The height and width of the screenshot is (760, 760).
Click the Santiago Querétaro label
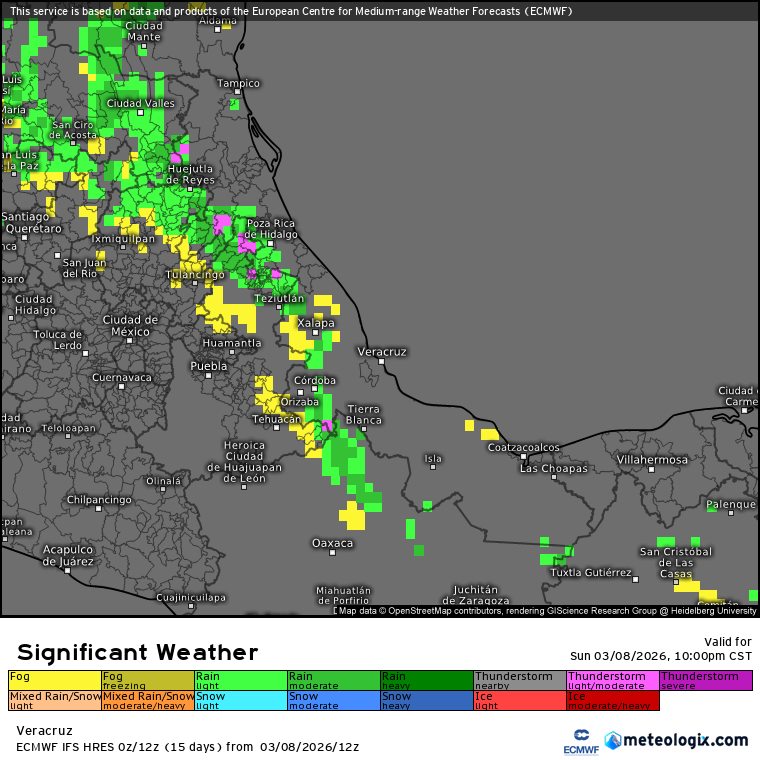pos(32,222)
